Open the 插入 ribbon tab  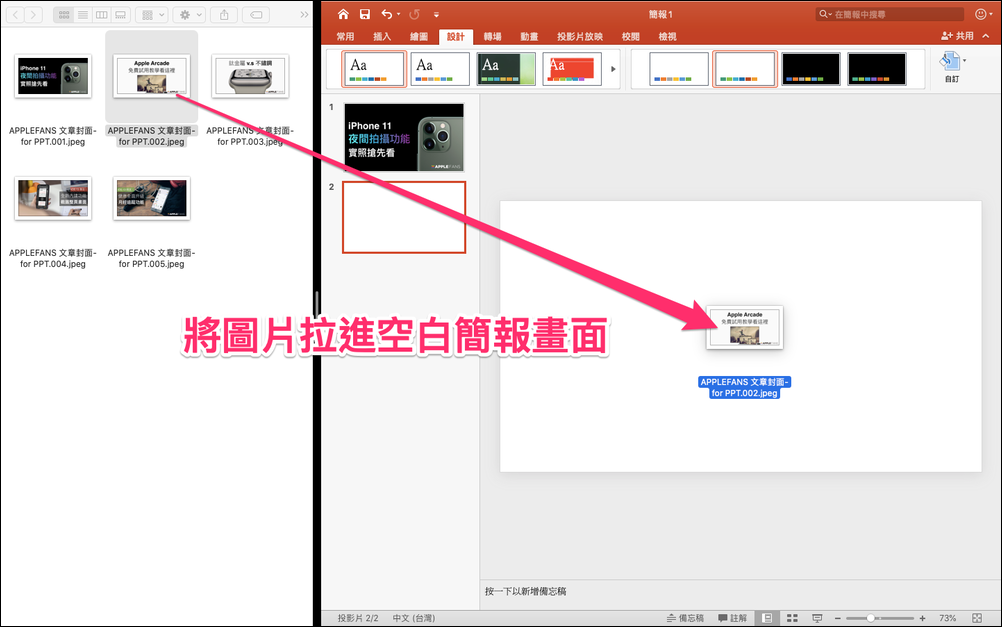382,36
